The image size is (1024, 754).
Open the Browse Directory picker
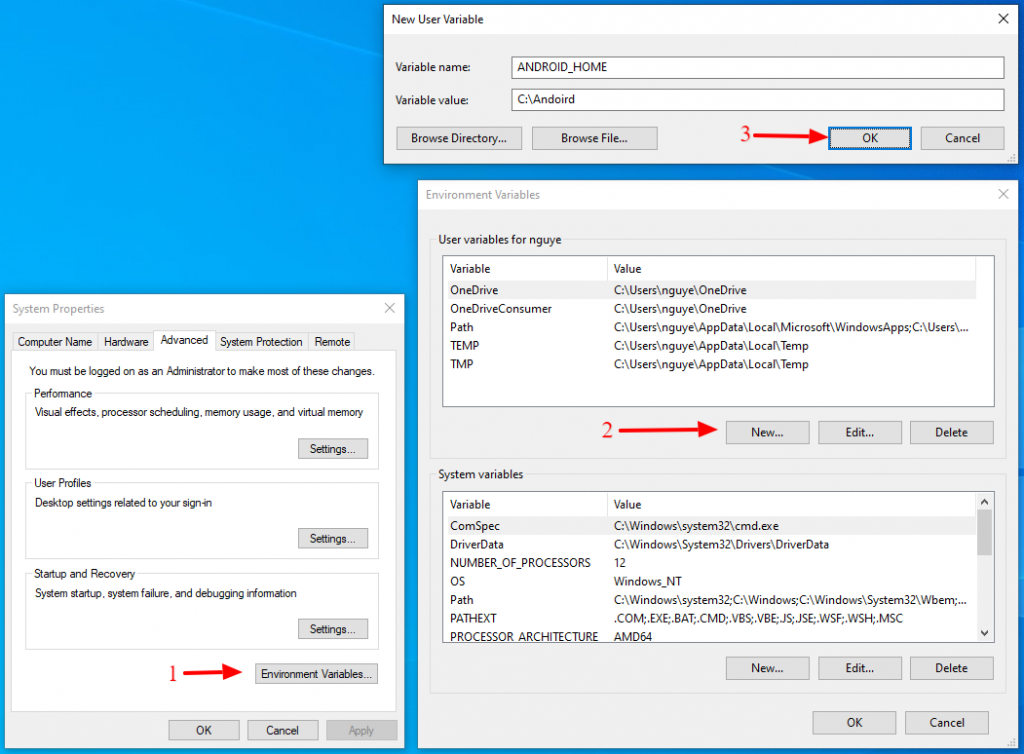pyautogui.click(x=459, y=138)
